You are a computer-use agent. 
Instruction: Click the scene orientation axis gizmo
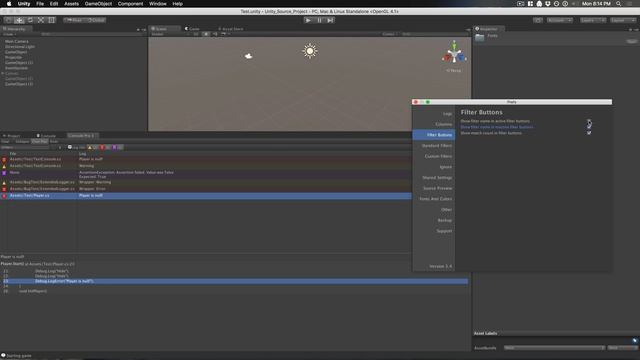coord(454,53)
